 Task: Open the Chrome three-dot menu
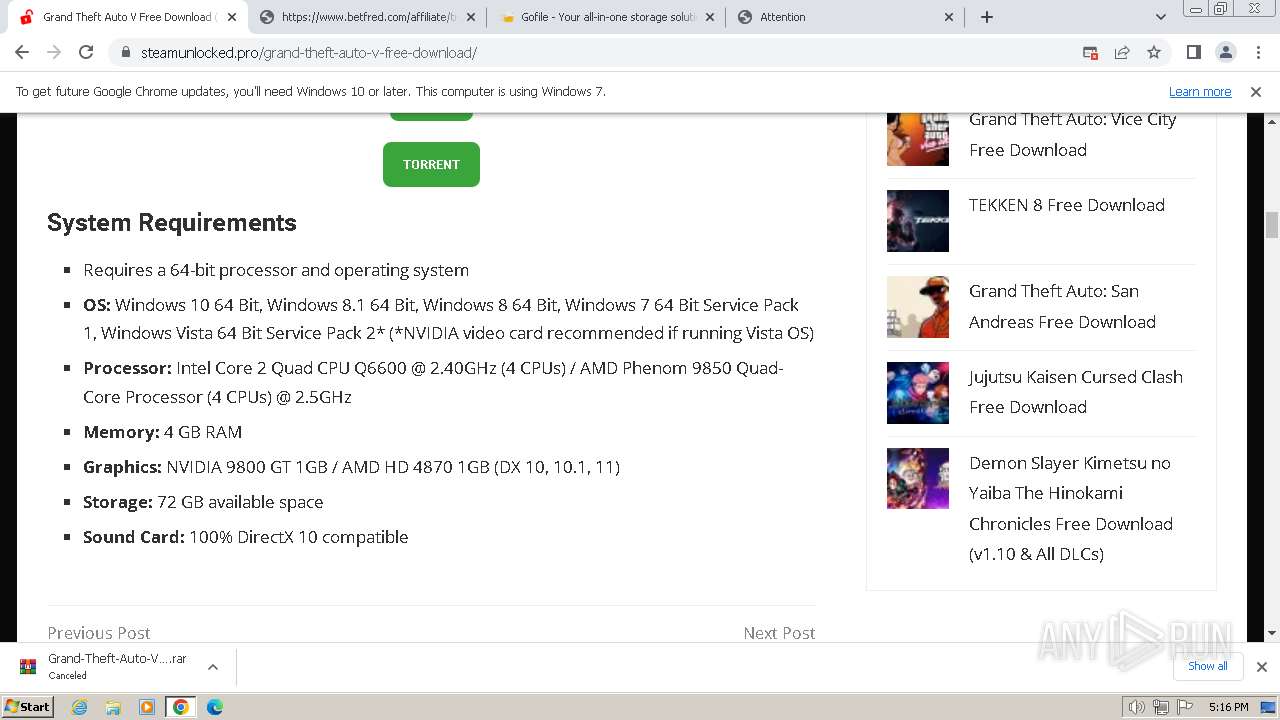click(x=1257, y=52)
